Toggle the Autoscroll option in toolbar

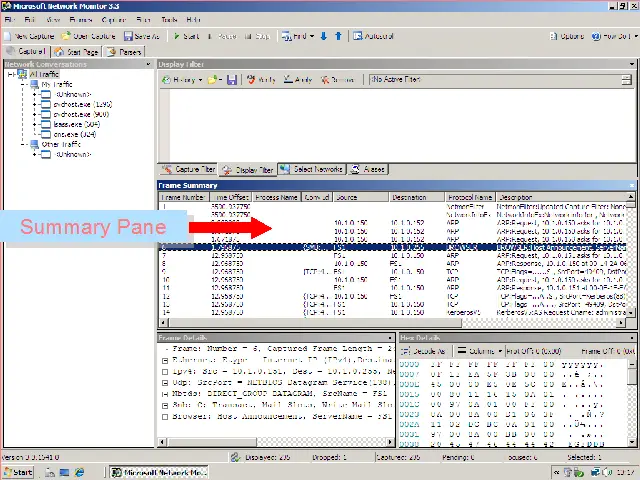coord(372,36)
